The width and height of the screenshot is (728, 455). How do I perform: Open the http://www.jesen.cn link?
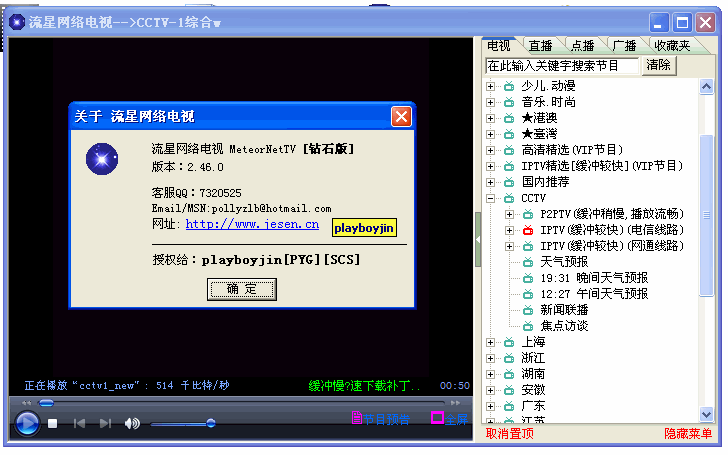pos(252,224)
